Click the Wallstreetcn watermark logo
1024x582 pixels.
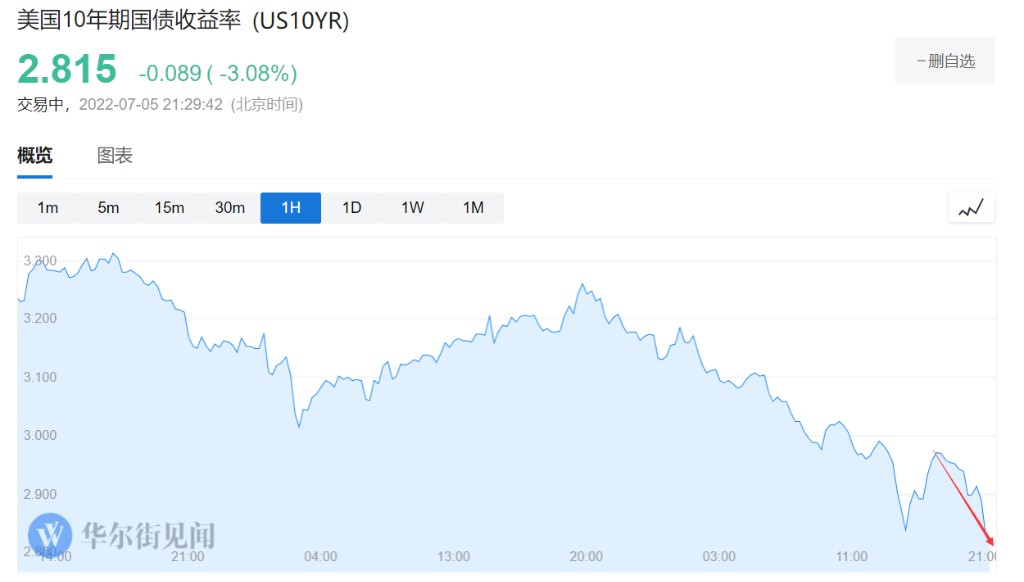(50, 535)
